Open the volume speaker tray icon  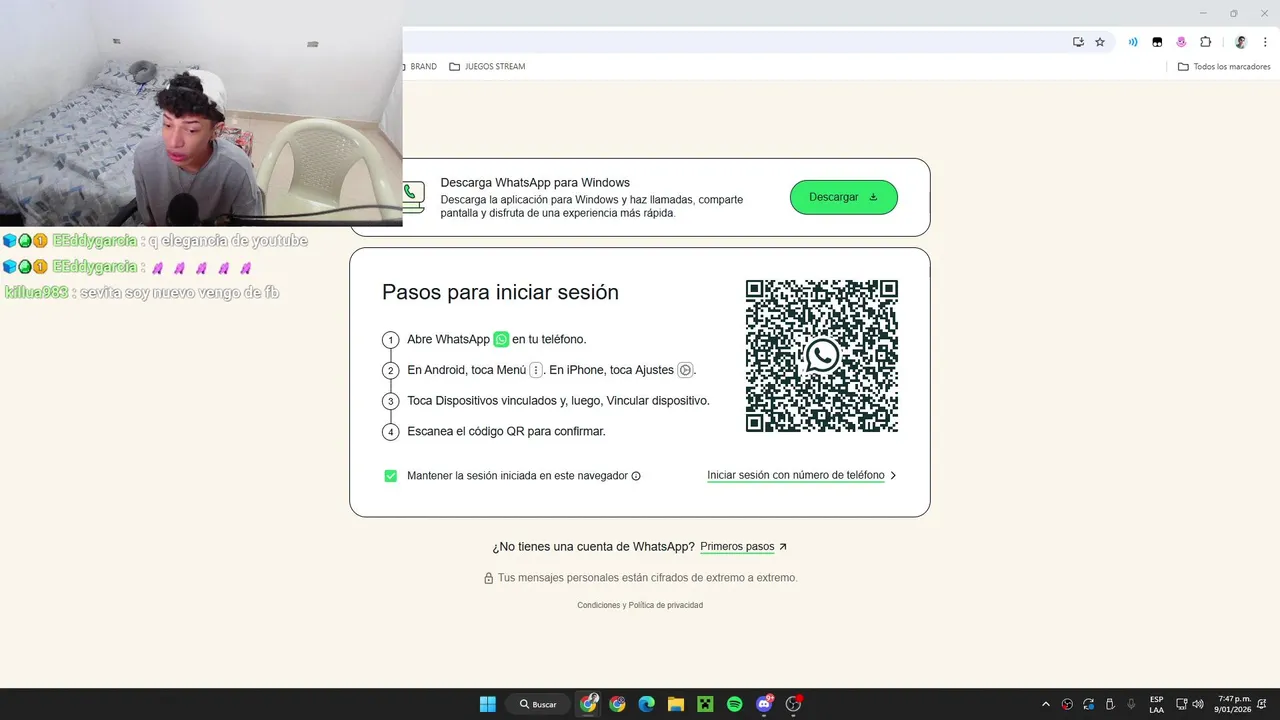click(1198, 704)
